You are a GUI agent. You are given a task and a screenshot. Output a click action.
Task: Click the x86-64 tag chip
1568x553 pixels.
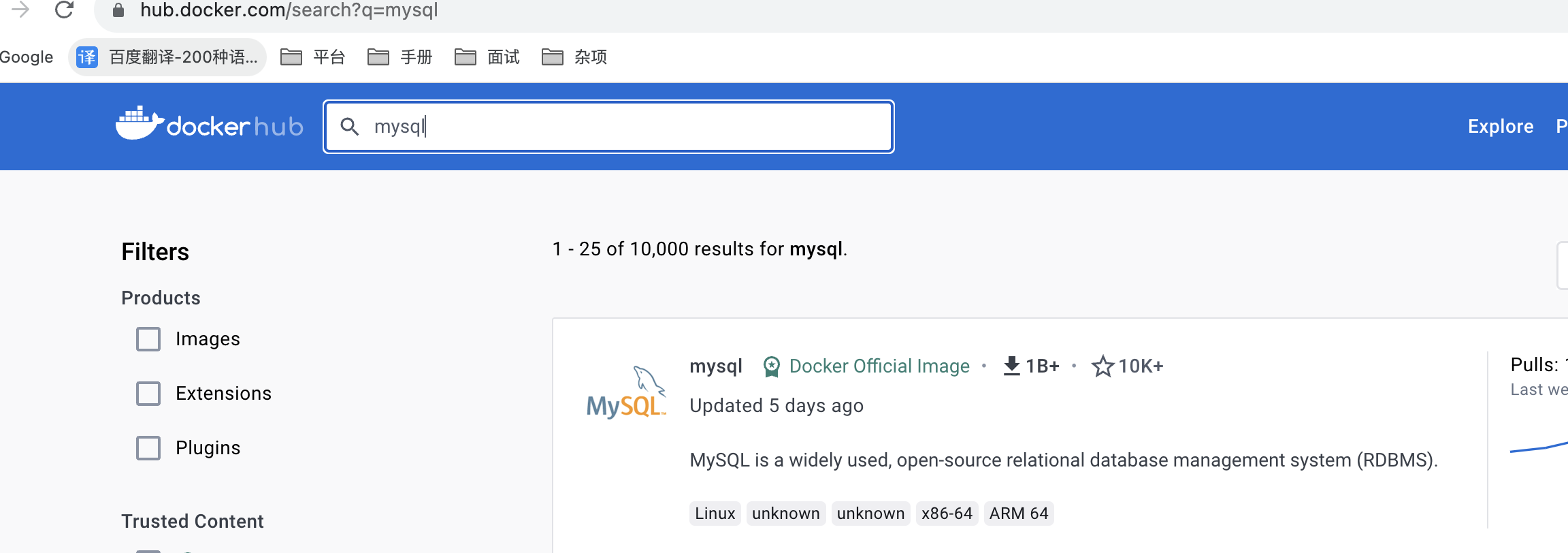pos(947,513)
